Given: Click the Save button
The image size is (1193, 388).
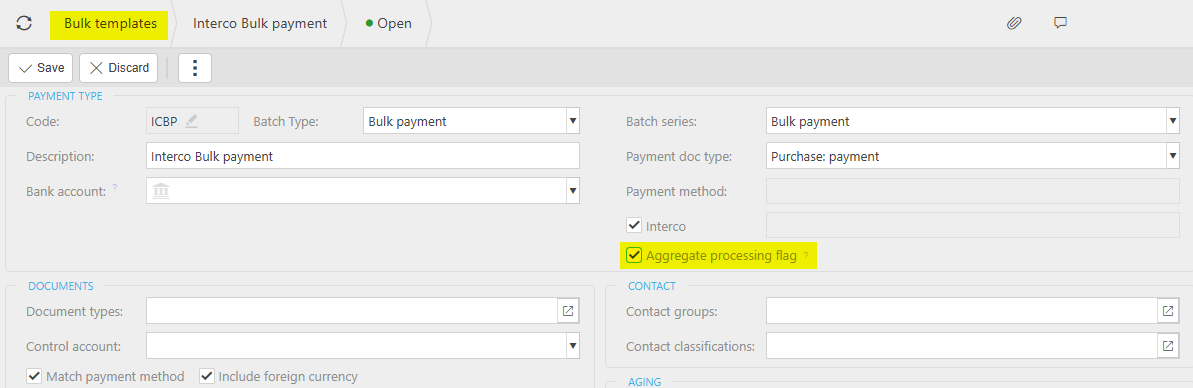Looking at the screenshot, I should (41, 68).
